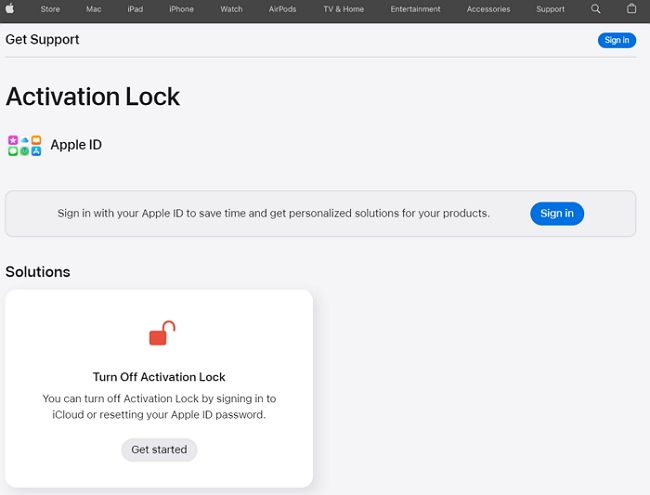The width and height of the screenshot is (650, 495).
Task: Click the Apple ID label text
Action: click(76, 145)
